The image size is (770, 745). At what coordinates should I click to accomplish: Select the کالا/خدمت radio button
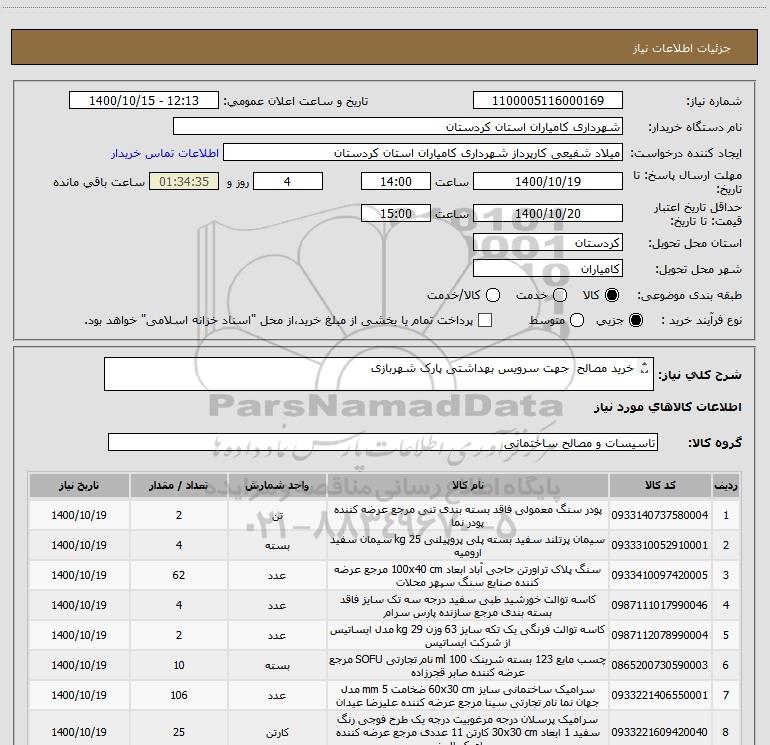coord(493,295)
